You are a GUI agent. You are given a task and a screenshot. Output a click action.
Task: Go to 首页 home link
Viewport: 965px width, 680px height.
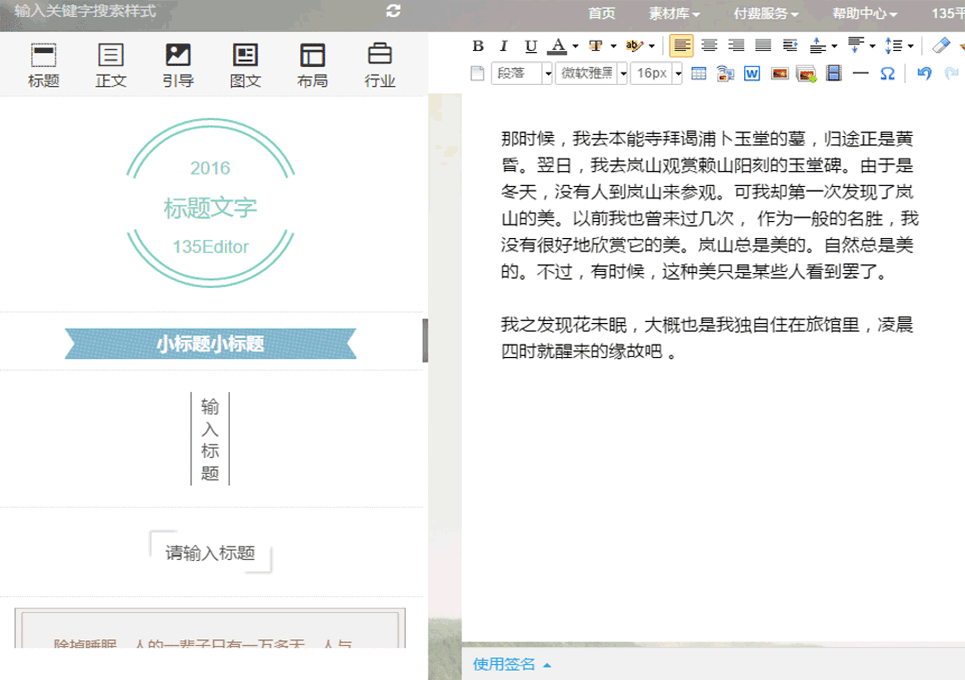click(602, 13)
